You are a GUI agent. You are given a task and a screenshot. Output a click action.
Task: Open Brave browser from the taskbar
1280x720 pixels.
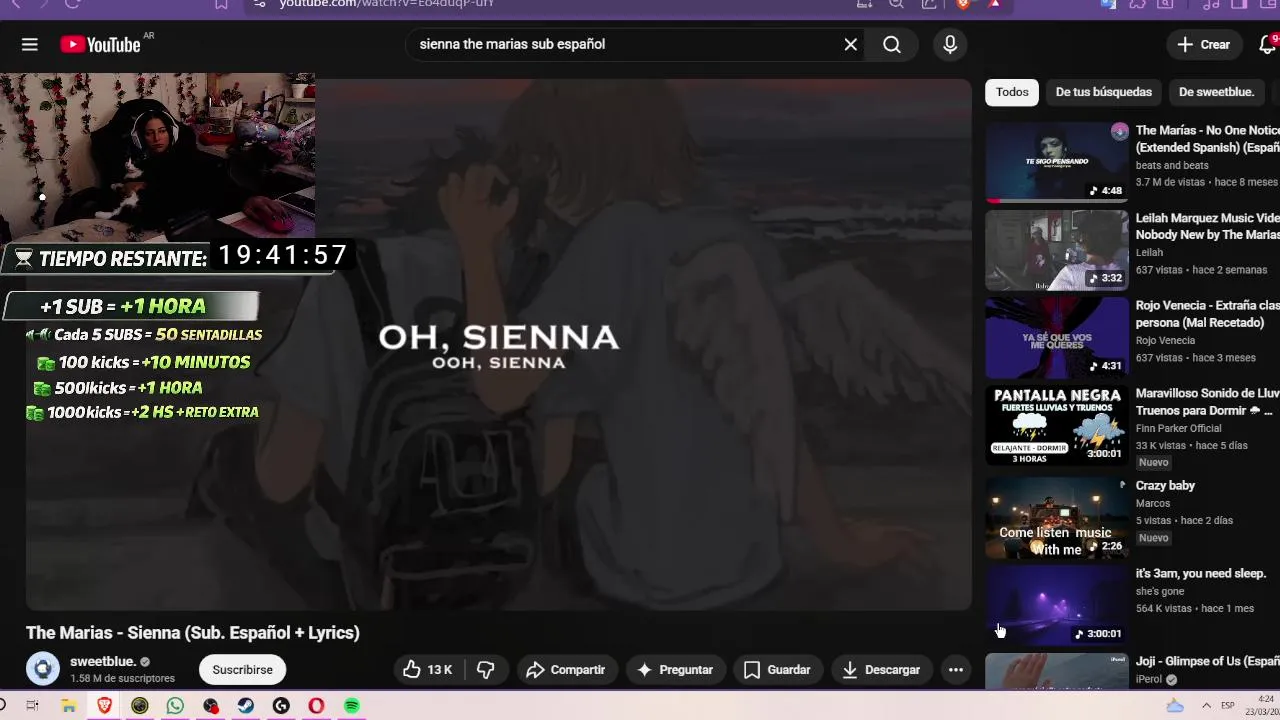104,706
